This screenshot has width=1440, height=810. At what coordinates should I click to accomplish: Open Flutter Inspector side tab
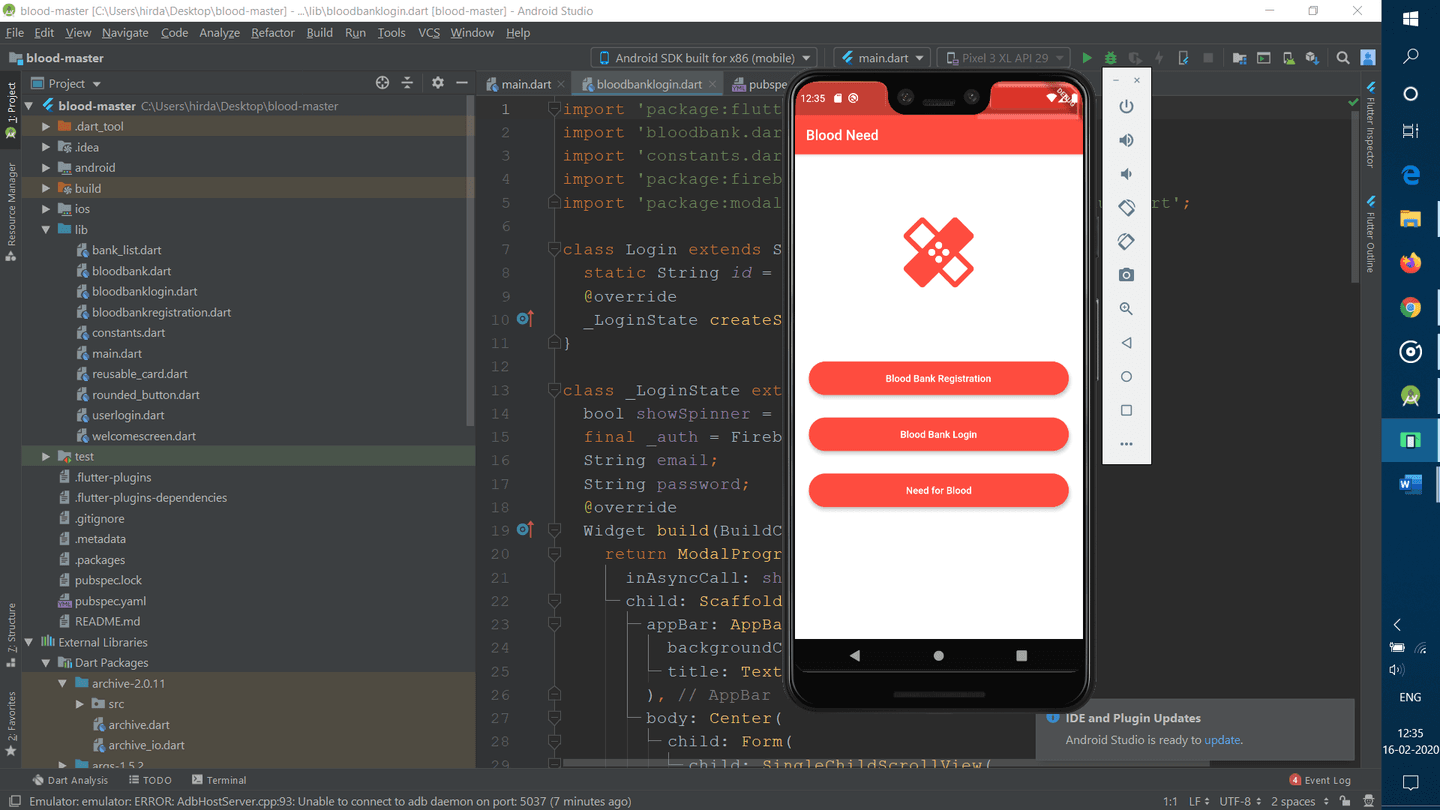click(1370, 126)
